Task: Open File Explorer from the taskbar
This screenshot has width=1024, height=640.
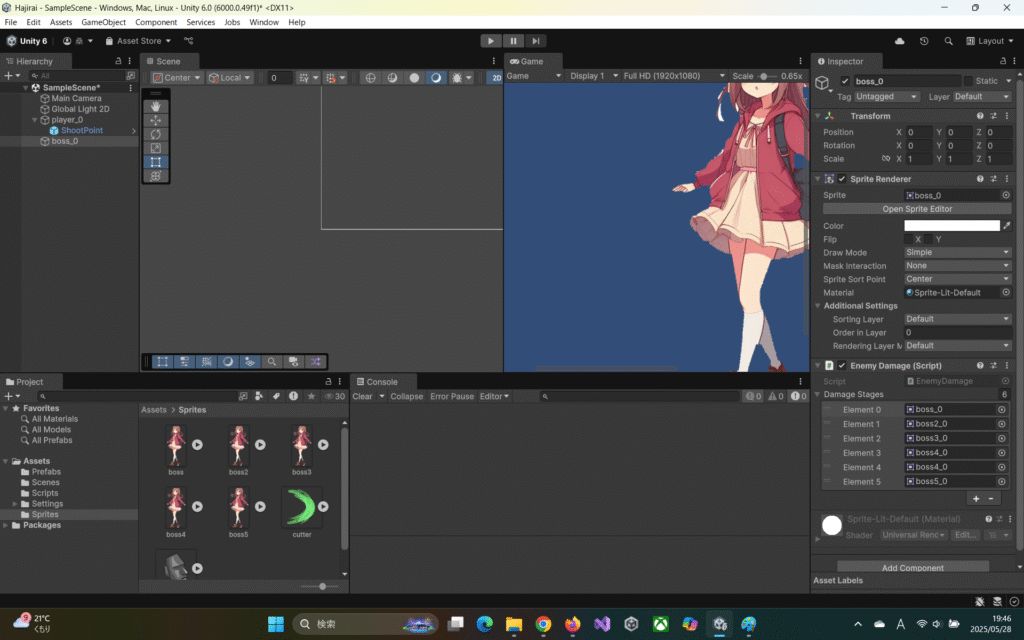Action: (x=514, y=624)
